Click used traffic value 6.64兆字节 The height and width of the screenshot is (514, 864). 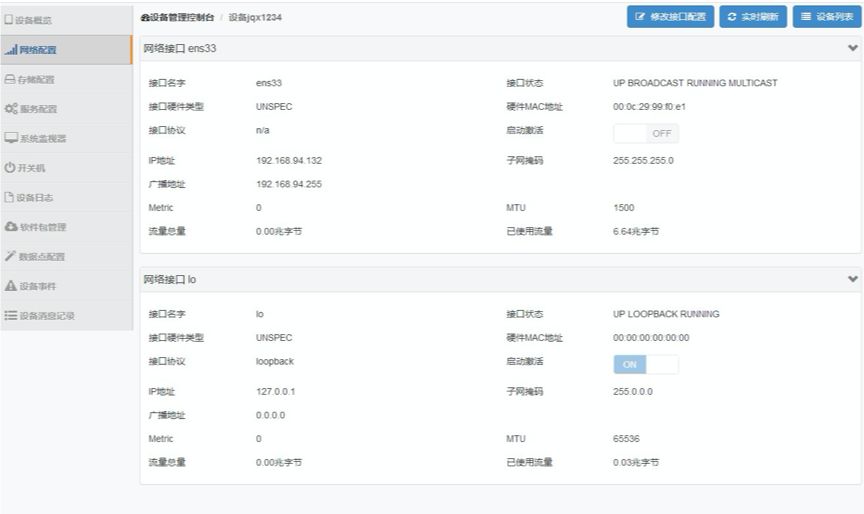pos(635,231)
